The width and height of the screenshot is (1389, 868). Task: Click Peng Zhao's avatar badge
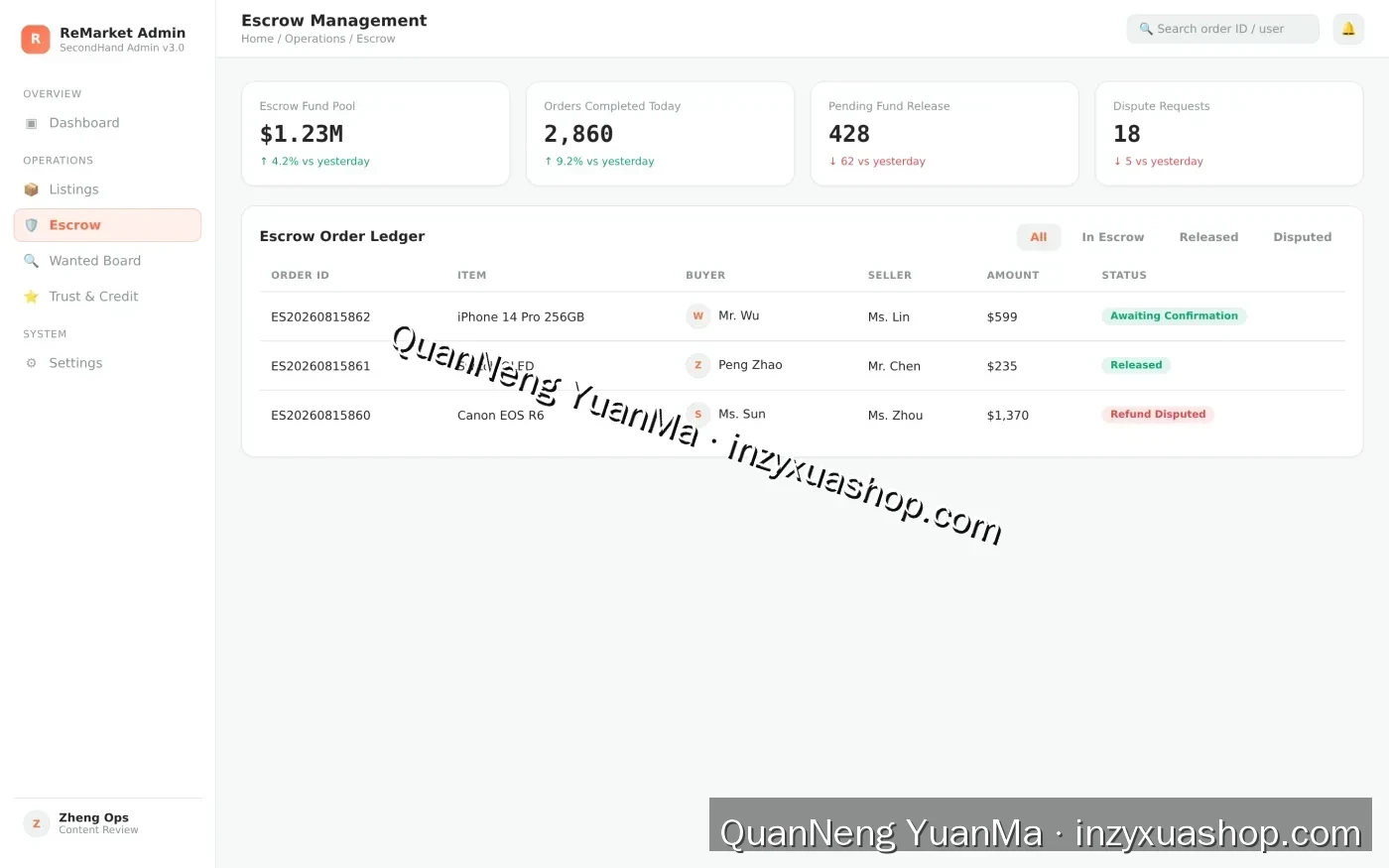pyautogui.click(x=698, y=365)
